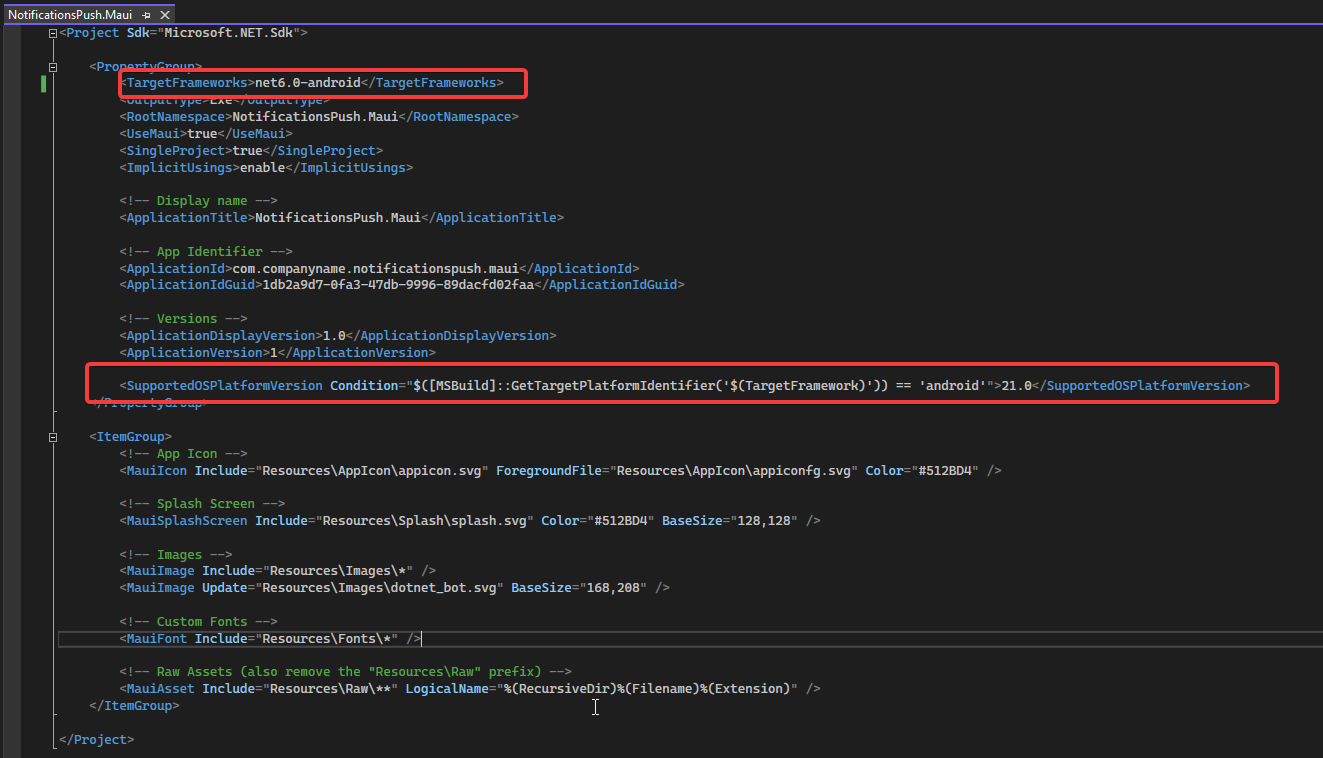Collapse the PropertyGroup section
1323x758 pixels.
click(x=51, y=66)
